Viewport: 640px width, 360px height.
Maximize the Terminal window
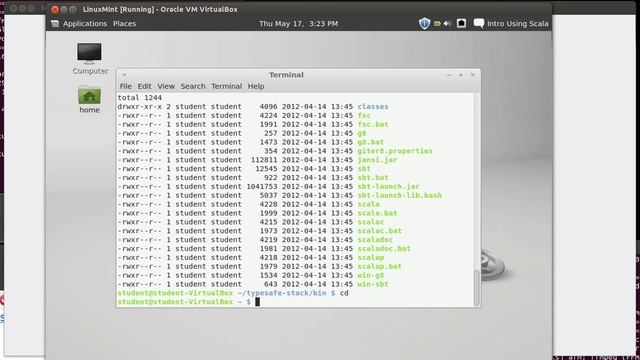coord(461,75)
